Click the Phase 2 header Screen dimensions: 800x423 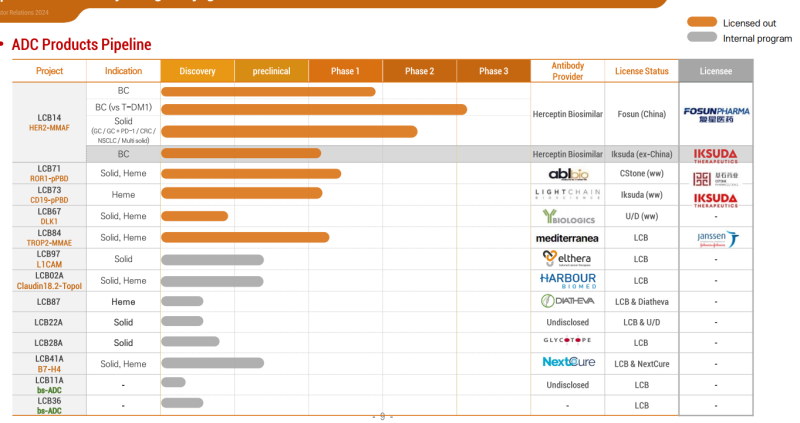tap(419, 71)
